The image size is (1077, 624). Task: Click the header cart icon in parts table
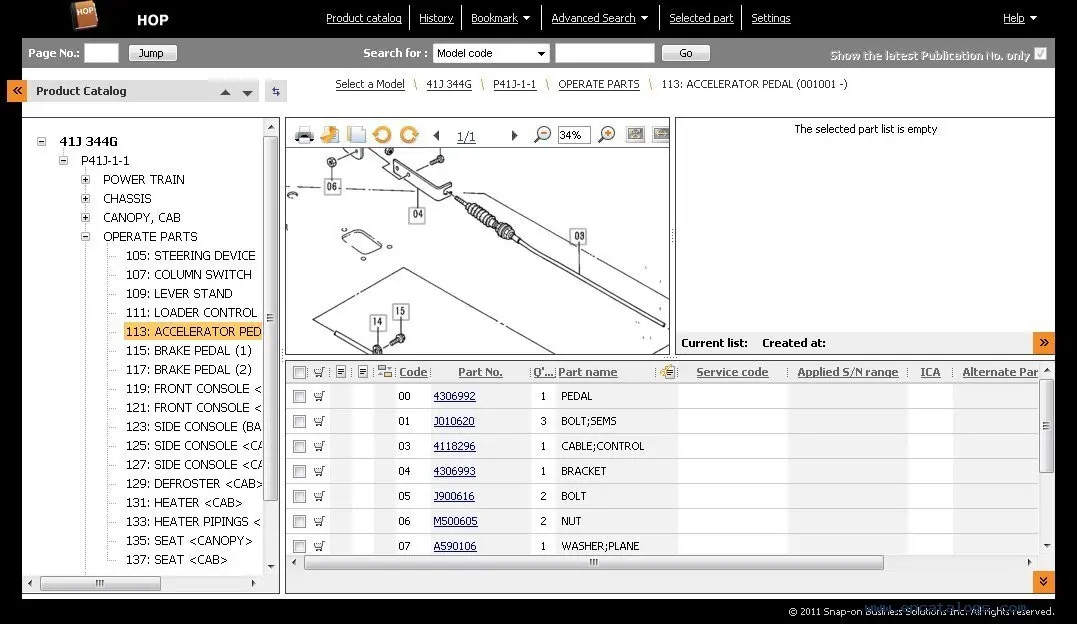click(x=319, y=372)
